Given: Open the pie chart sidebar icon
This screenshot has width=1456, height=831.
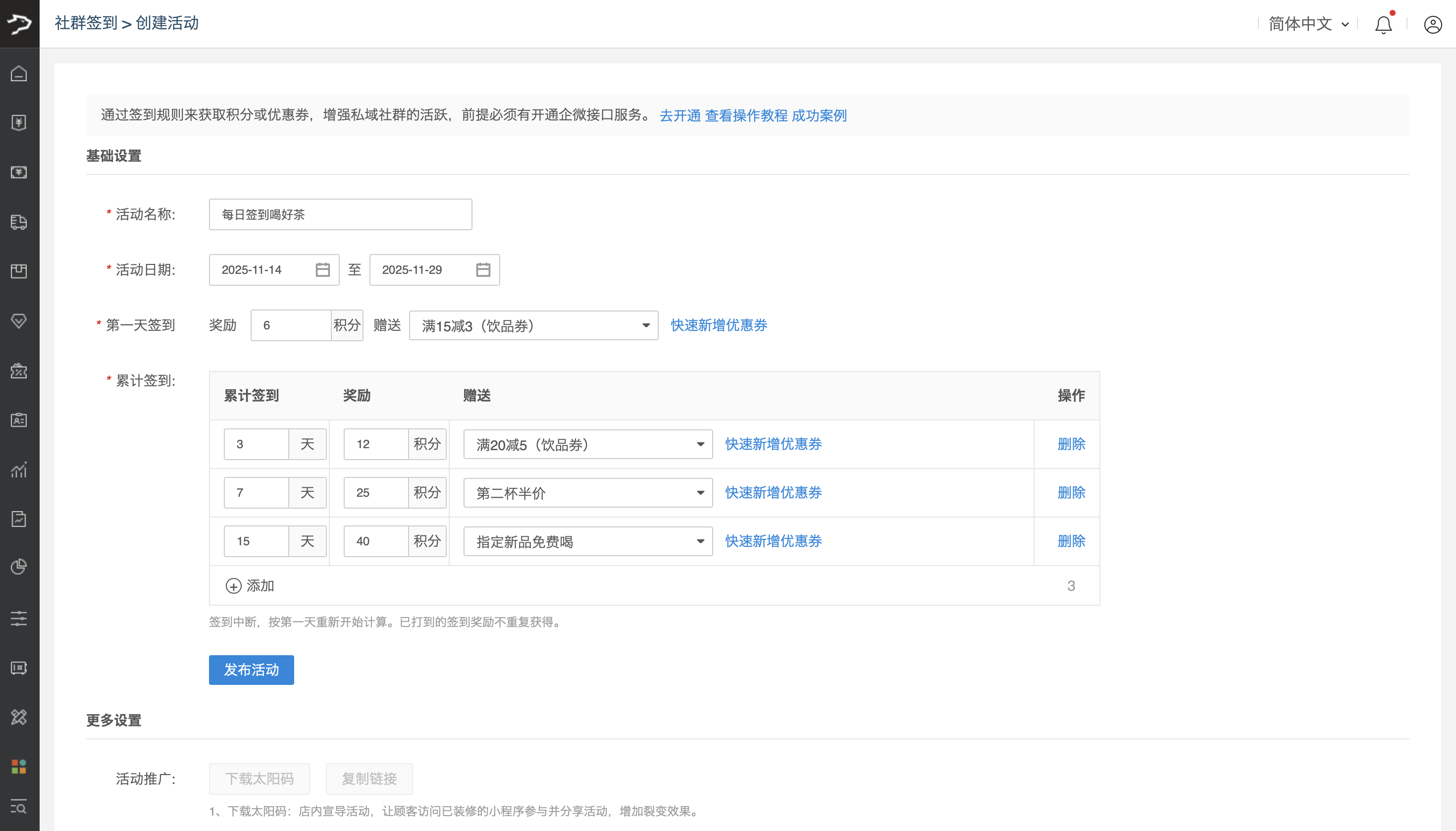Looking at the screenshot, I should point(19,567).
